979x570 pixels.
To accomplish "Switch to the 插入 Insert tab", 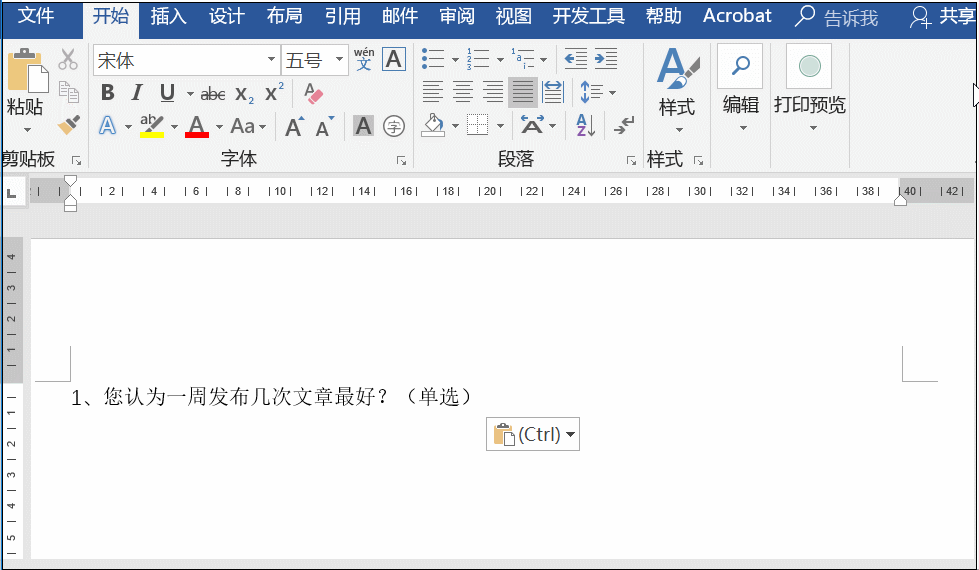I will tap(169, 16).
